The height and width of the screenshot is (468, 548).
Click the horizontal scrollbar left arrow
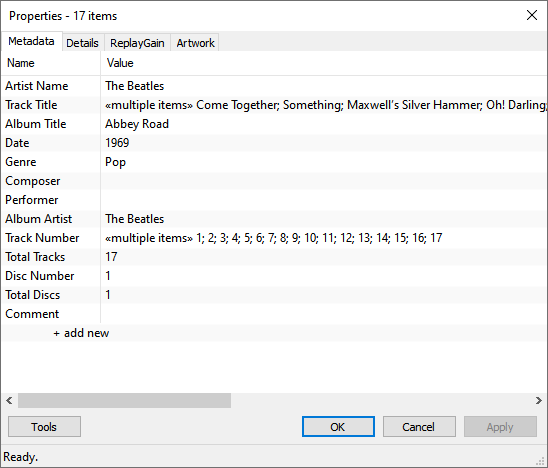[x=9, y=400]
